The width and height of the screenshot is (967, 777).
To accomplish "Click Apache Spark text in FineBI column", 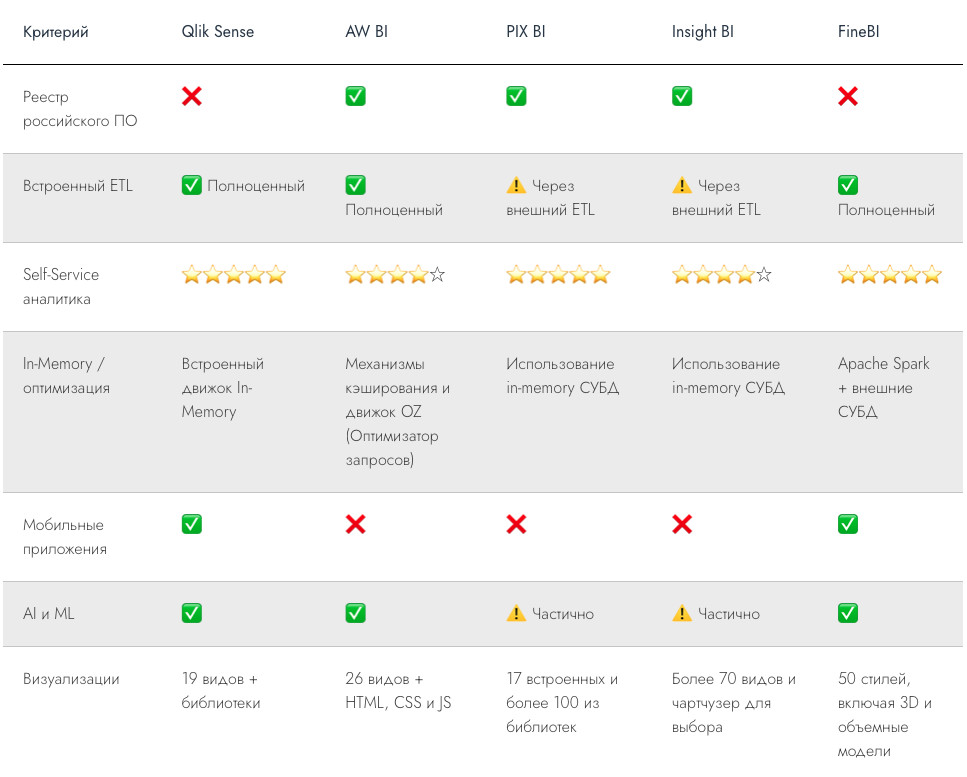I will [x=883, y=364].
